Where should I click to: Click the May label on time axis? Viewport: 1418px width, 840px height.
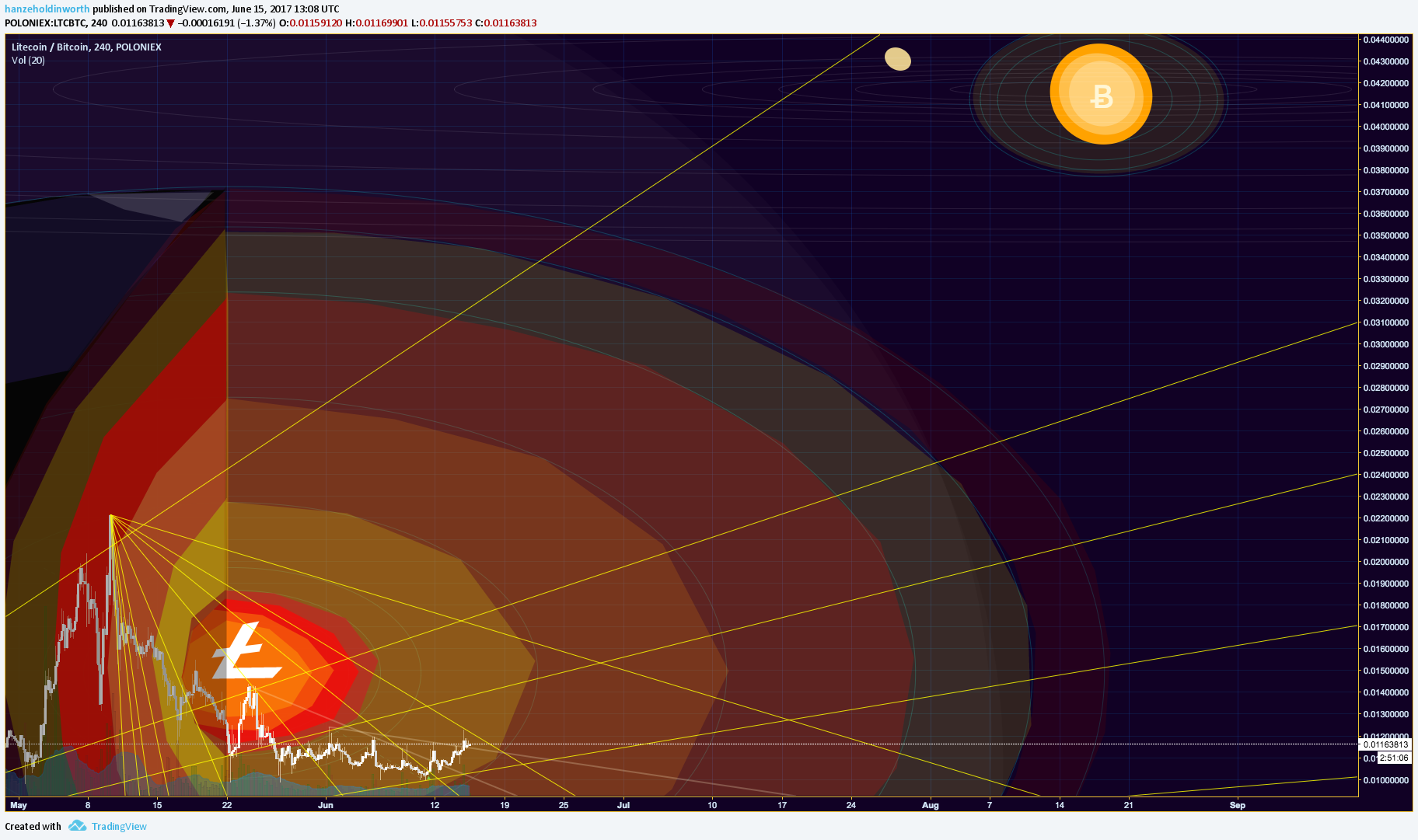click(19, 805)
